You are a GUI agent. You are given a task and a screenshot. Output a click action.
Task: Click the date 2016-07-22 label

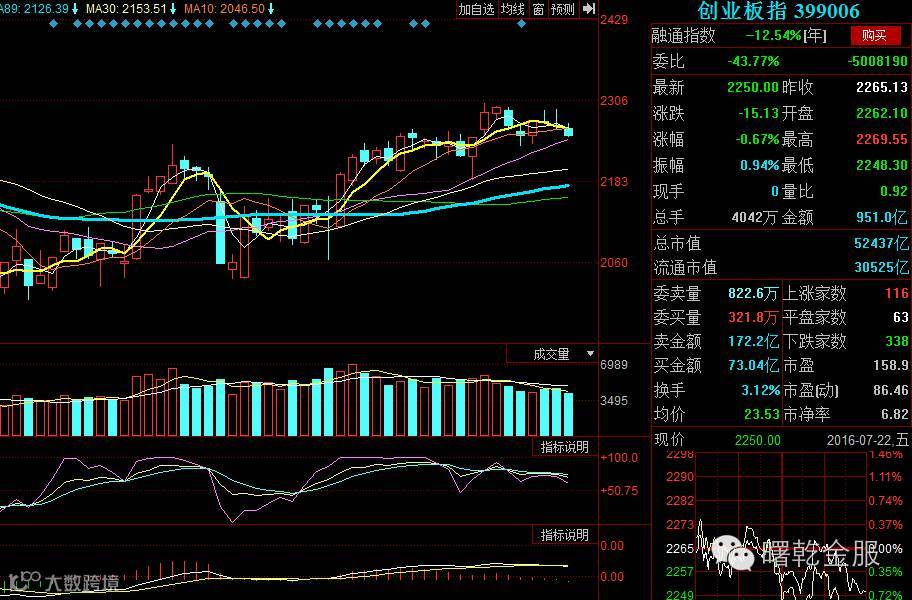860,440
